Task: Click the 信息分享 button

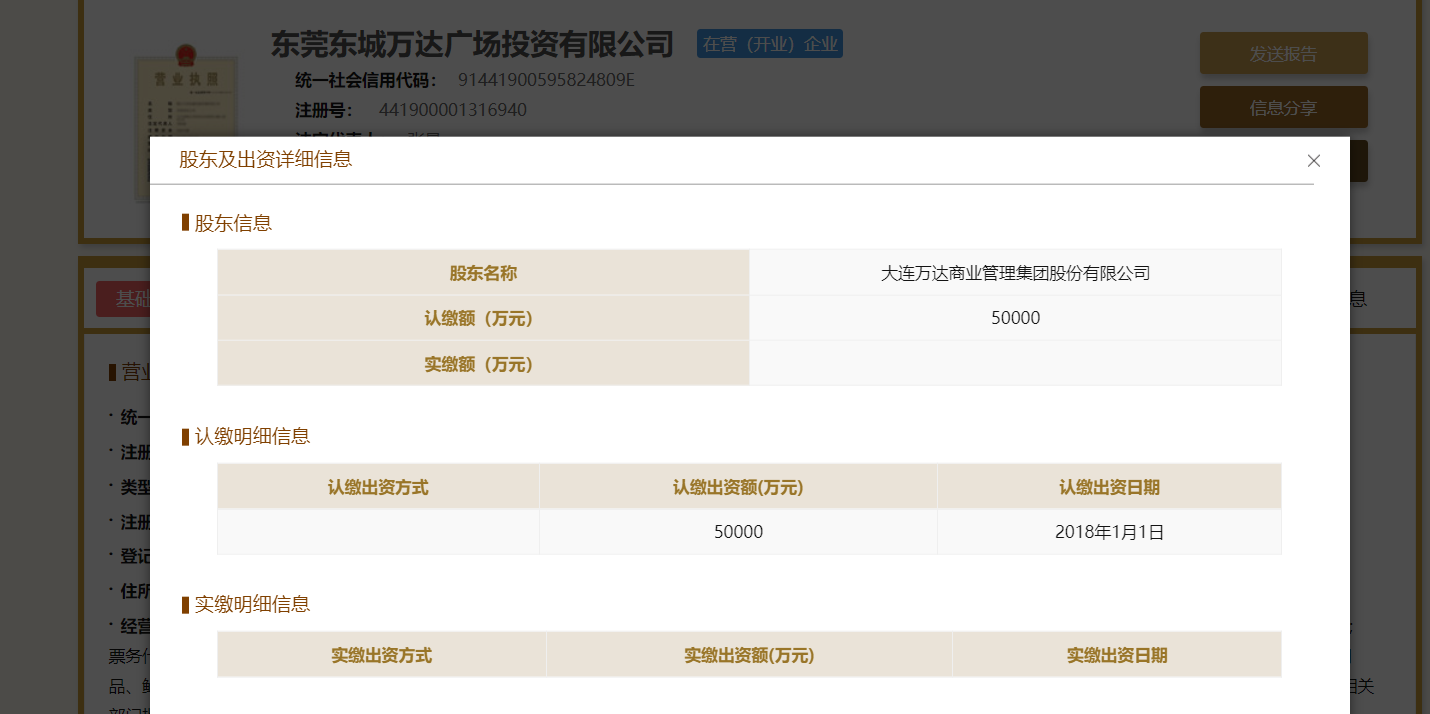Action: [1283, 108]
